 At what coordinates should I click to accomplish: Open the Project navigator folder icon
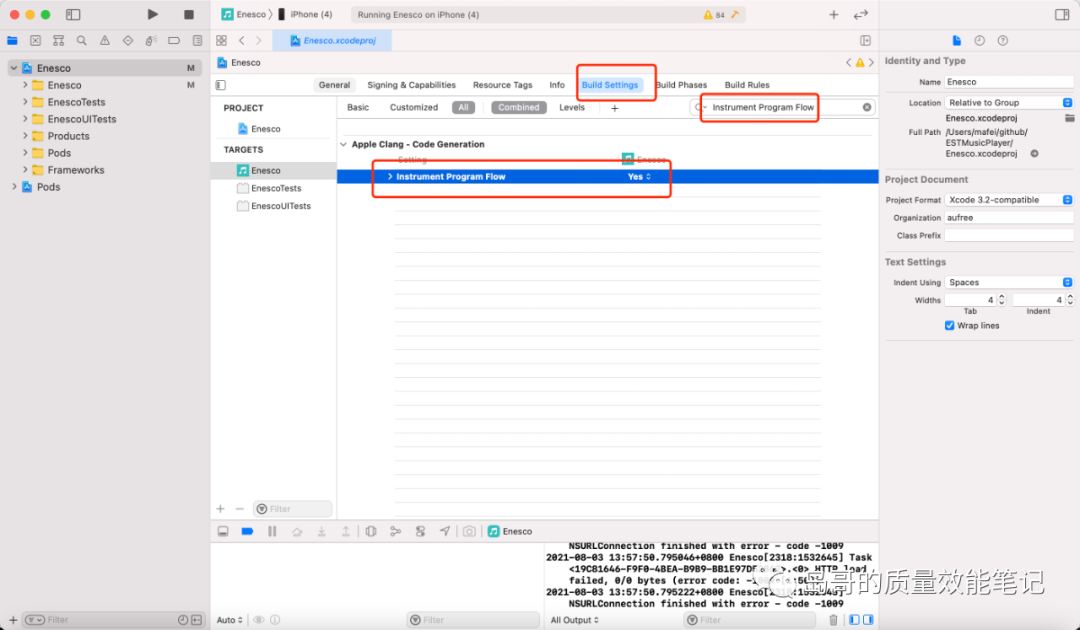click(x=12, y=41)
